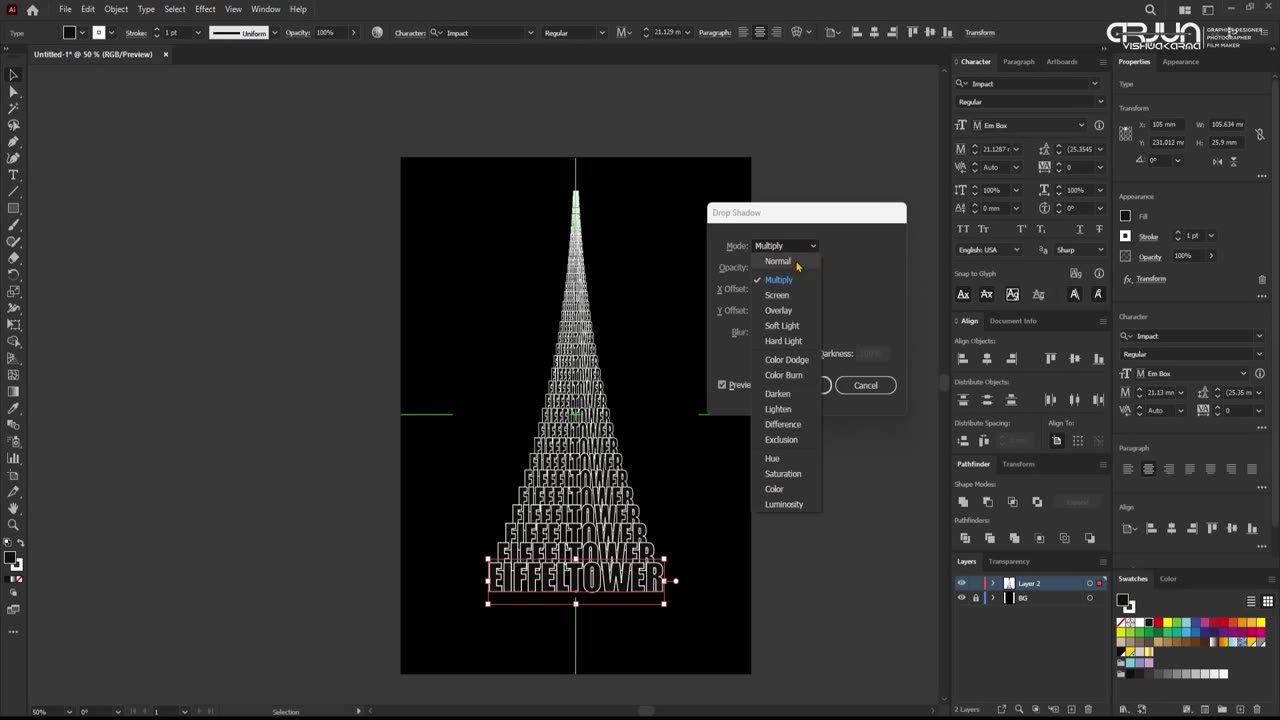Open the Effect menu
Image resolution: width=1280 pixels, height=720 pixels.
(x=205, y=9)
